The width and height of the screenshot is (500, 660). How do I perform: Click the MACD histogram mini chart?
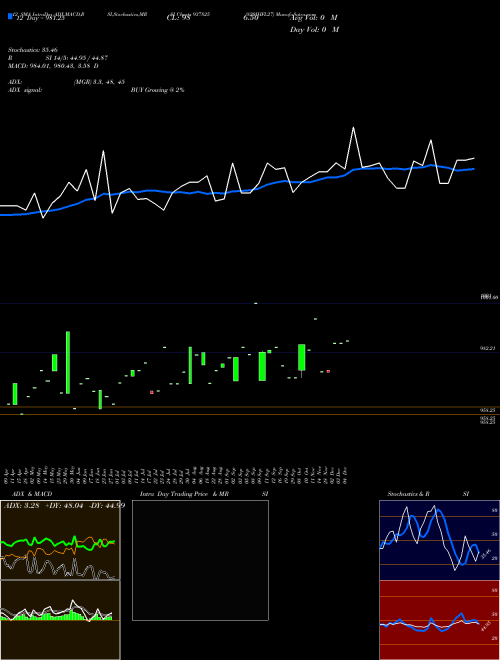tap(60, 620)
